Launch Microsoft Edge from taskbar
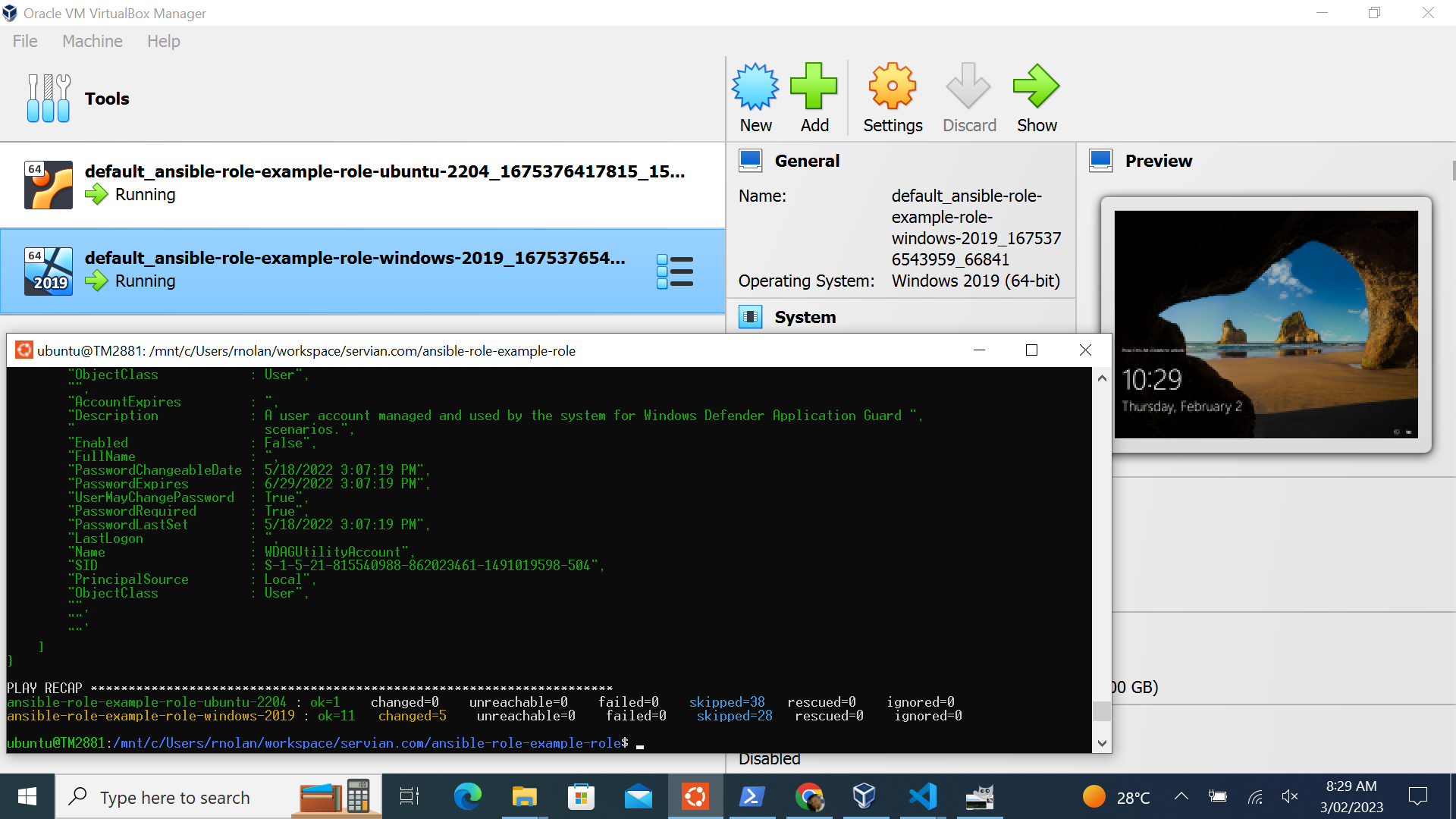Image resolution: width=1456 pixels, height=819 pixels. coord(467,796)
